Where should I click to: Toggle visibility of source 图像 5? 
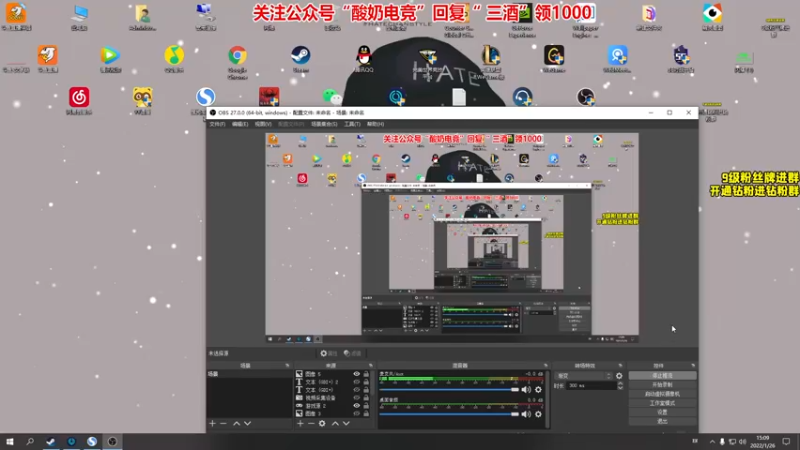357,374
